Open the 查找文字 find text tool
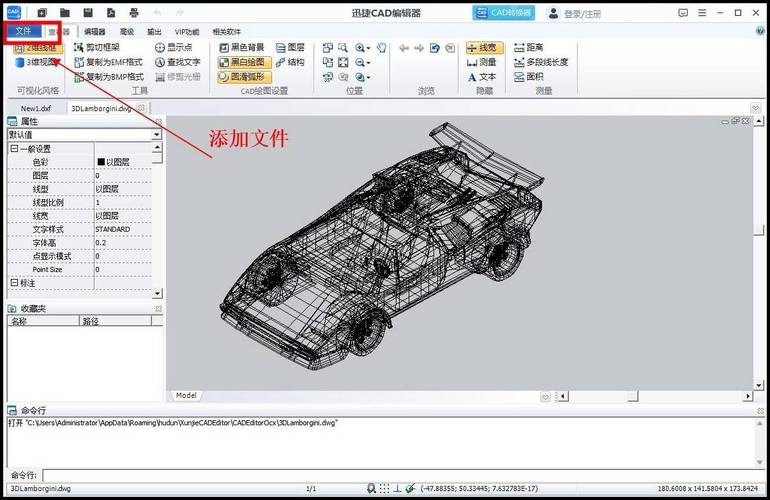This screenshot has height=500, width=770. [178, 62]
